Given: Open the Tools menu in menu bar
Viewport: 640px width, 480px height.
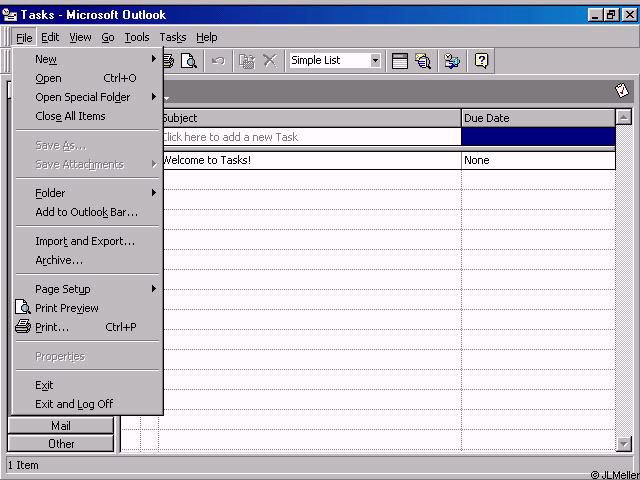Looking at the screenshot, I should pos(137,37).
